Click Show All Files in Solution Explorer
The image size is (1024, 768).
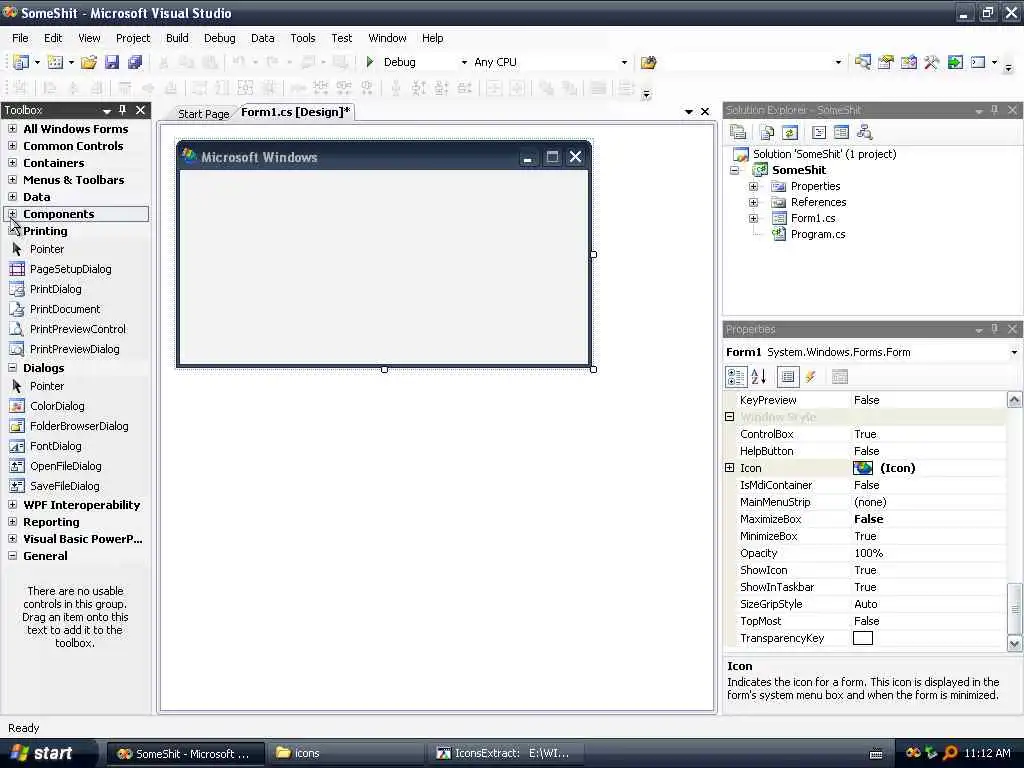pos(767,133)
